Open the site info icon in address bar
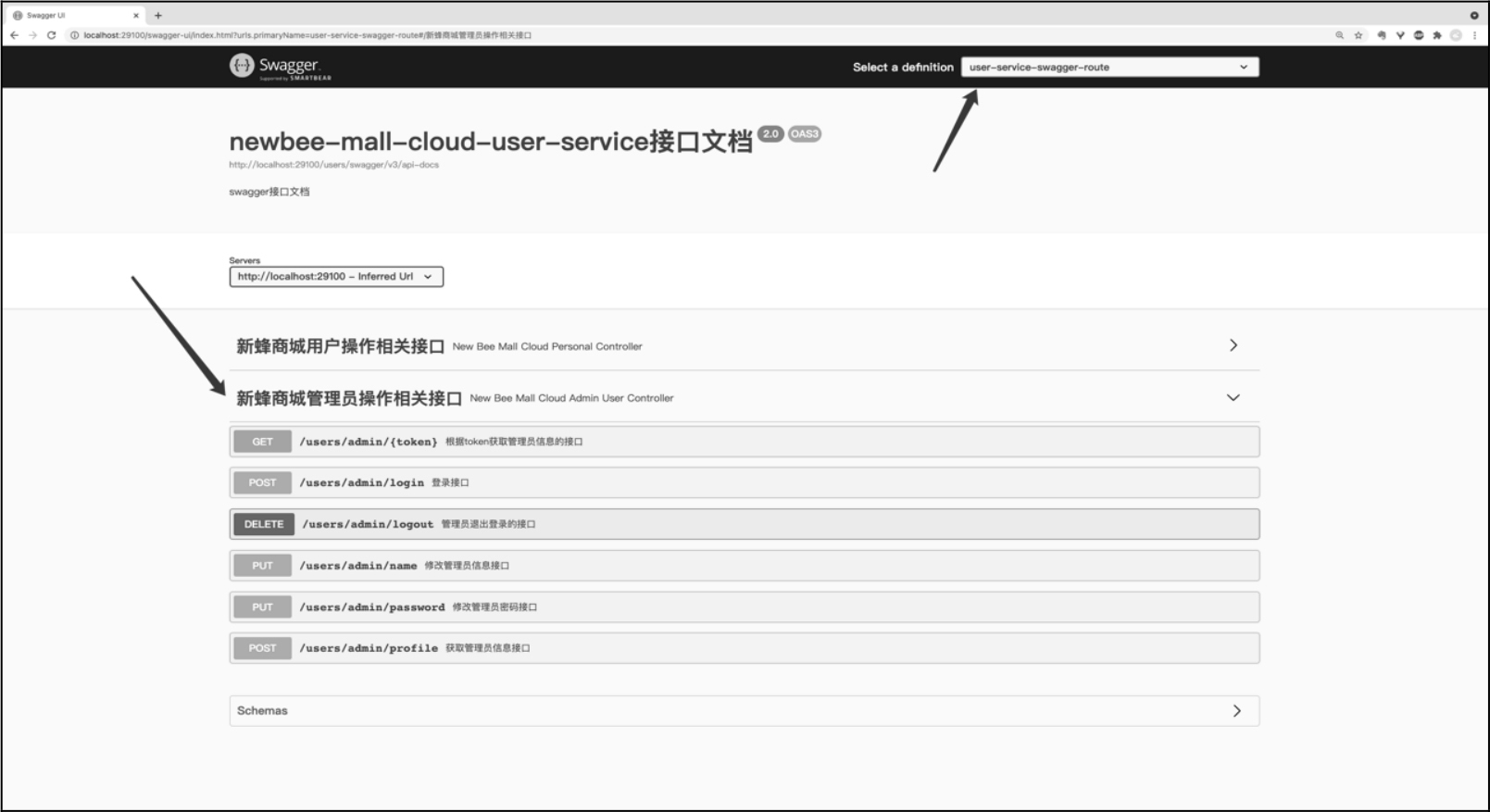Viewport: 1490px width, 812px height. pos(75,35)
